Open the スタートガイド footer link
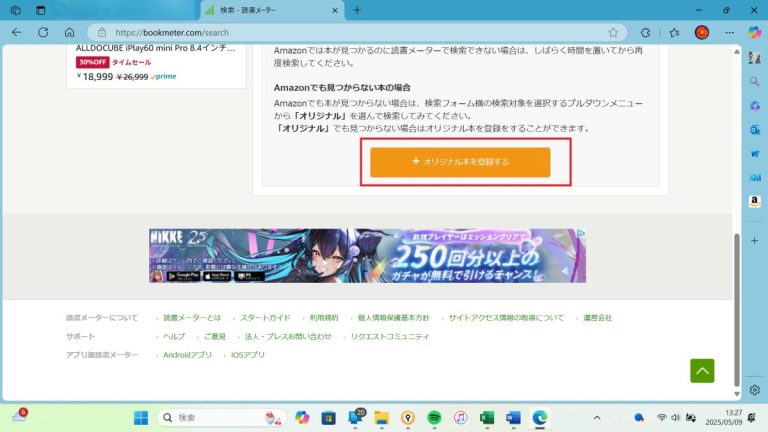The image size is (768, 432). pos(265,318)
